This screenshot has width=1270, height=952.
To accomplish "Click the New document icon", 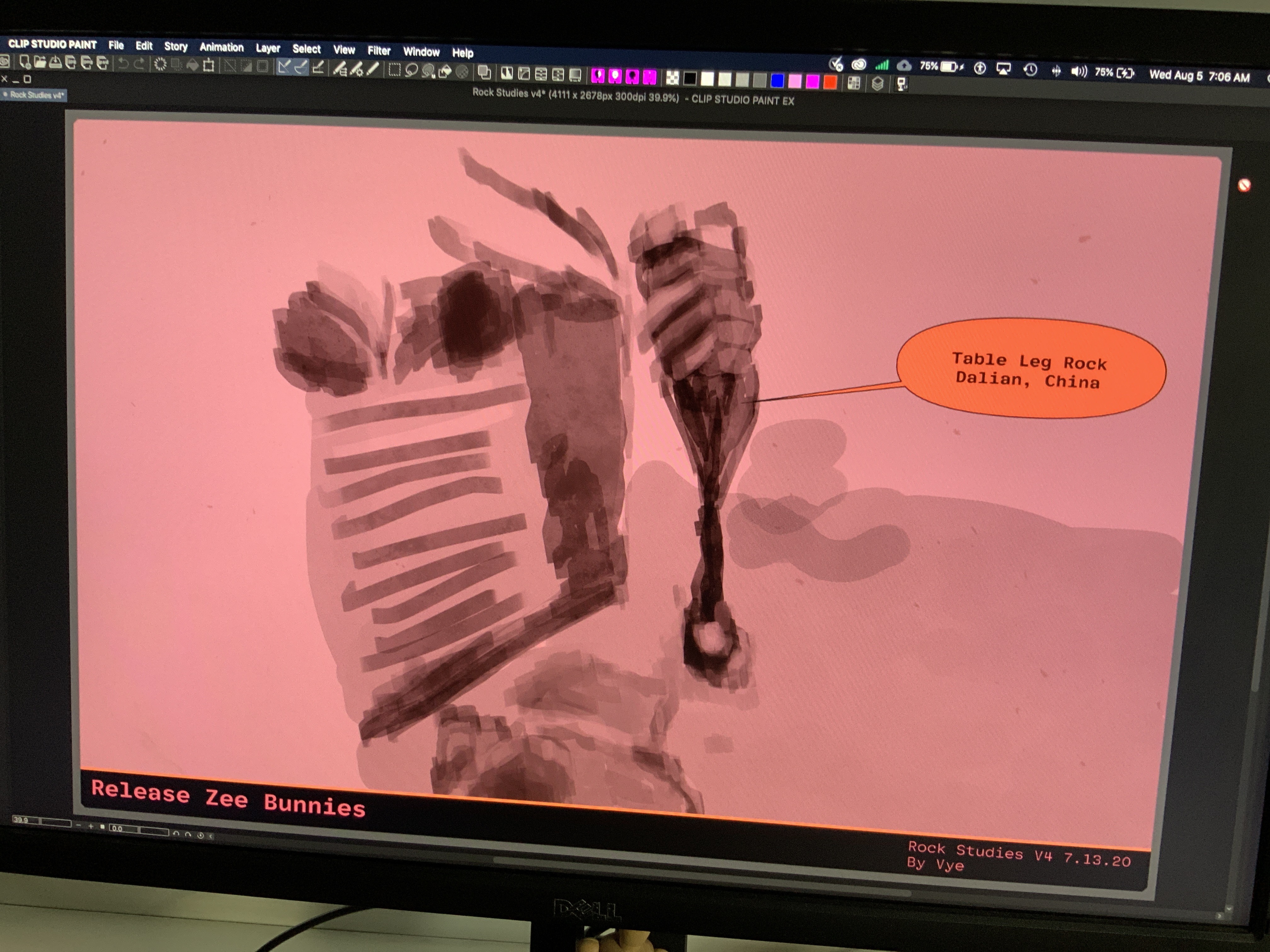I will pos(25,62).
